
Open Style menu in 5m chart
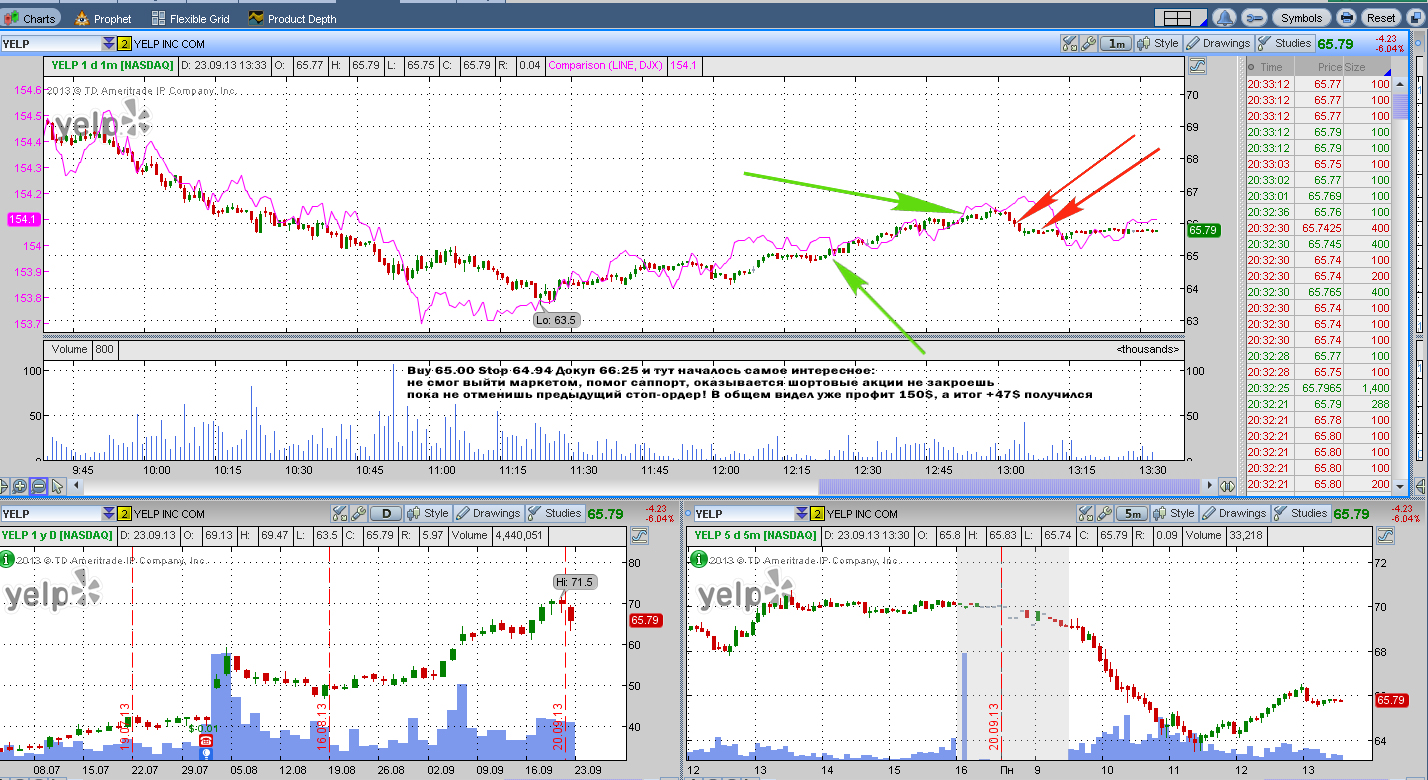click(1174, 513)
